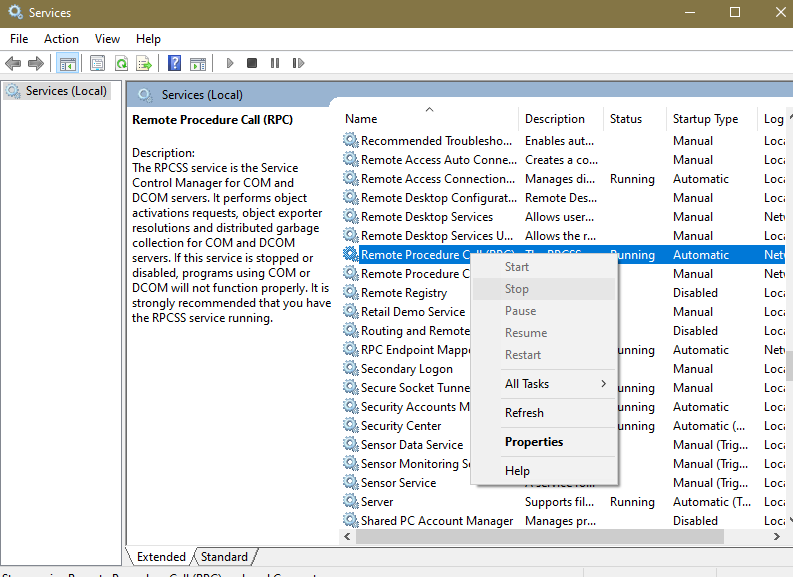Click gear icon of Security Center row
793x577 pixels.
point(350,425)
